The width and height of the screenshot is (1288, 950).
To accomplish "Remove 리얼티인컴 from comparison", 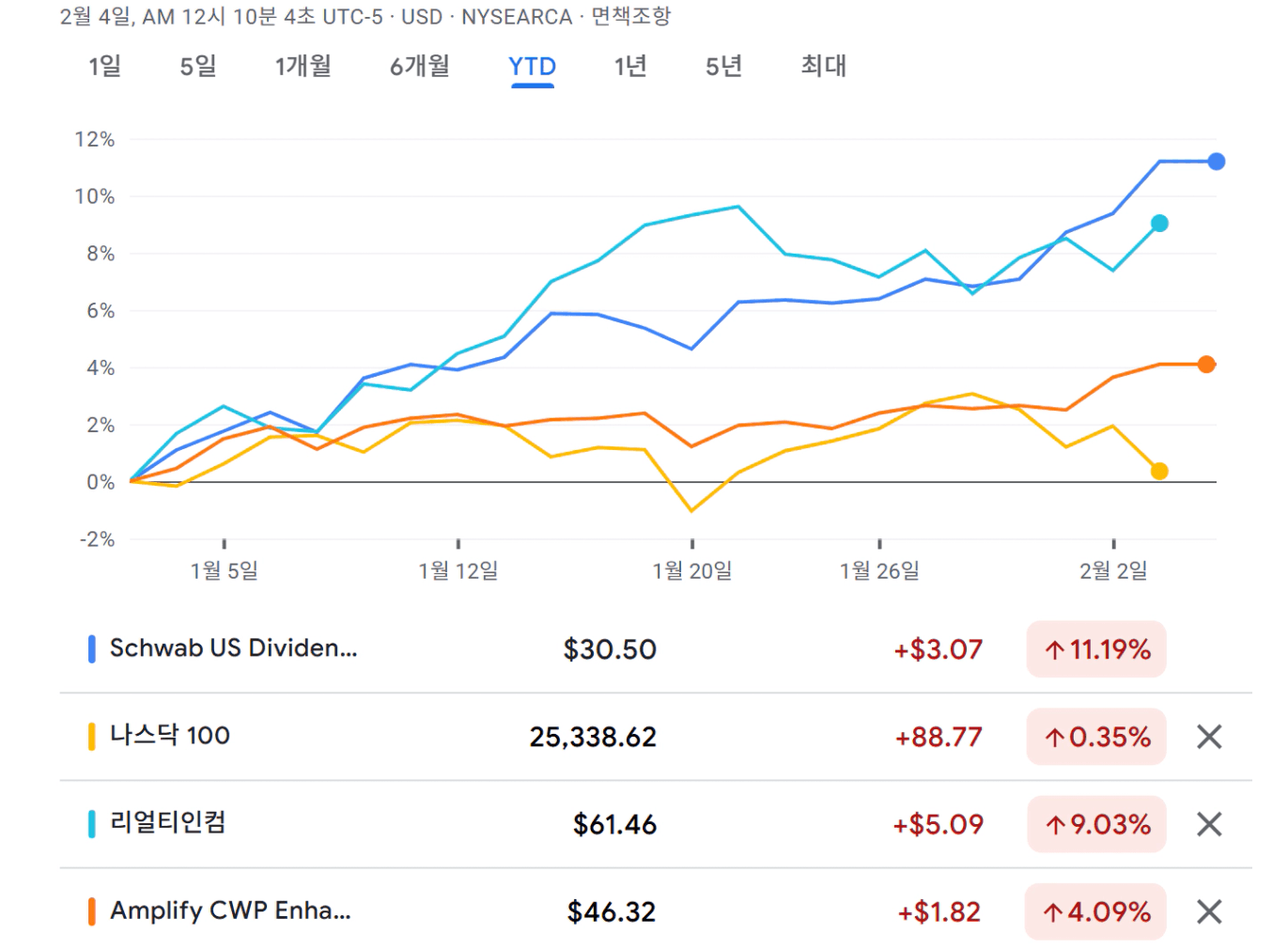I will click(x=1208, y=824).
